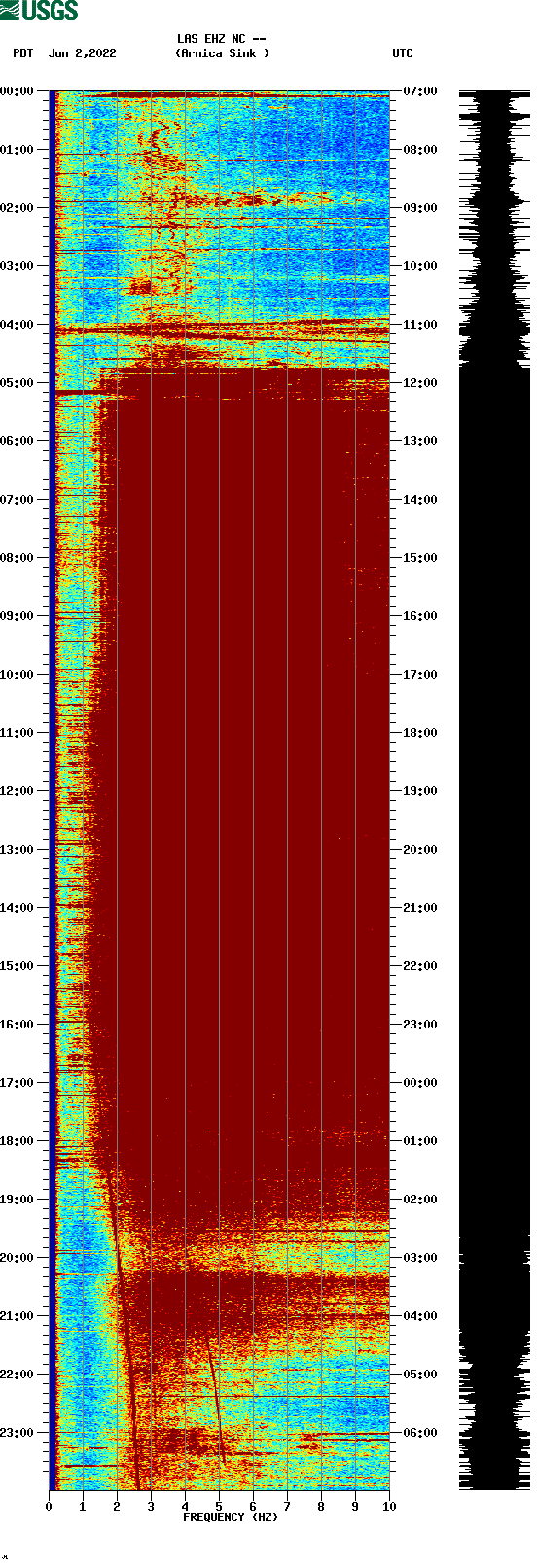This screenshot has width=537, height=1568.
Task: Select the date Jun 2,2022
Action: [82, 53]
